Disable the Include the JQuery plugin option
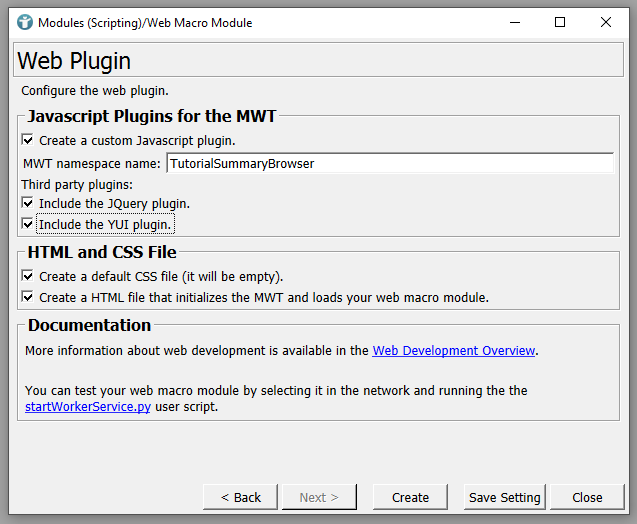Viewport: 637px width, 524px height. click(x=28, y=204)
